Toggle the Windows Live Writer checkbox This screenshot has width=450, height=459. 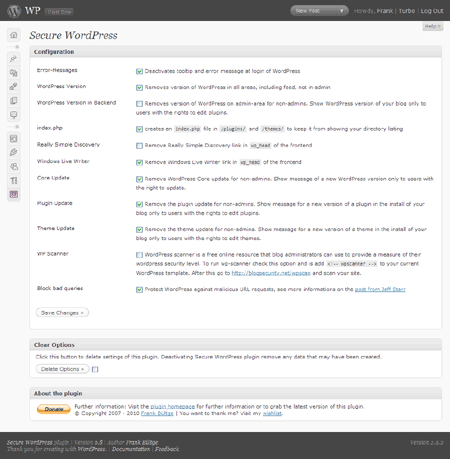[139, 163]
